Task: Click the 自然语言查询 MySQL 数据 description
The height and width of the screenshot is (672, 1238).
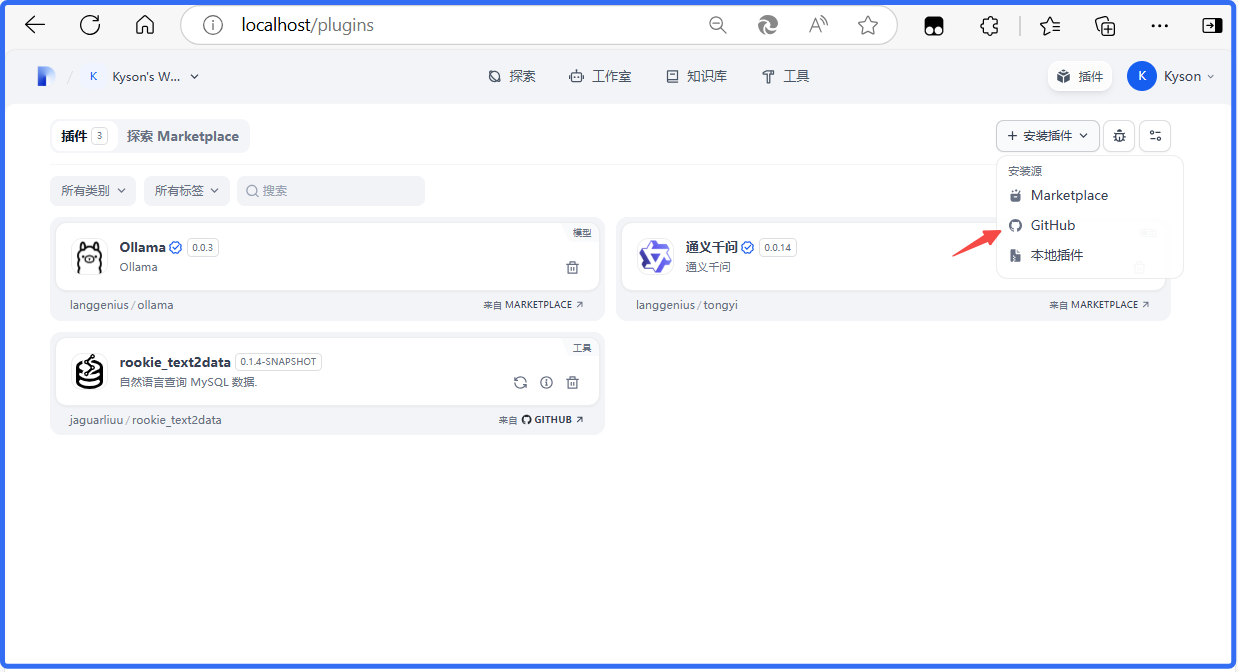Action: (x=188, y=382)
